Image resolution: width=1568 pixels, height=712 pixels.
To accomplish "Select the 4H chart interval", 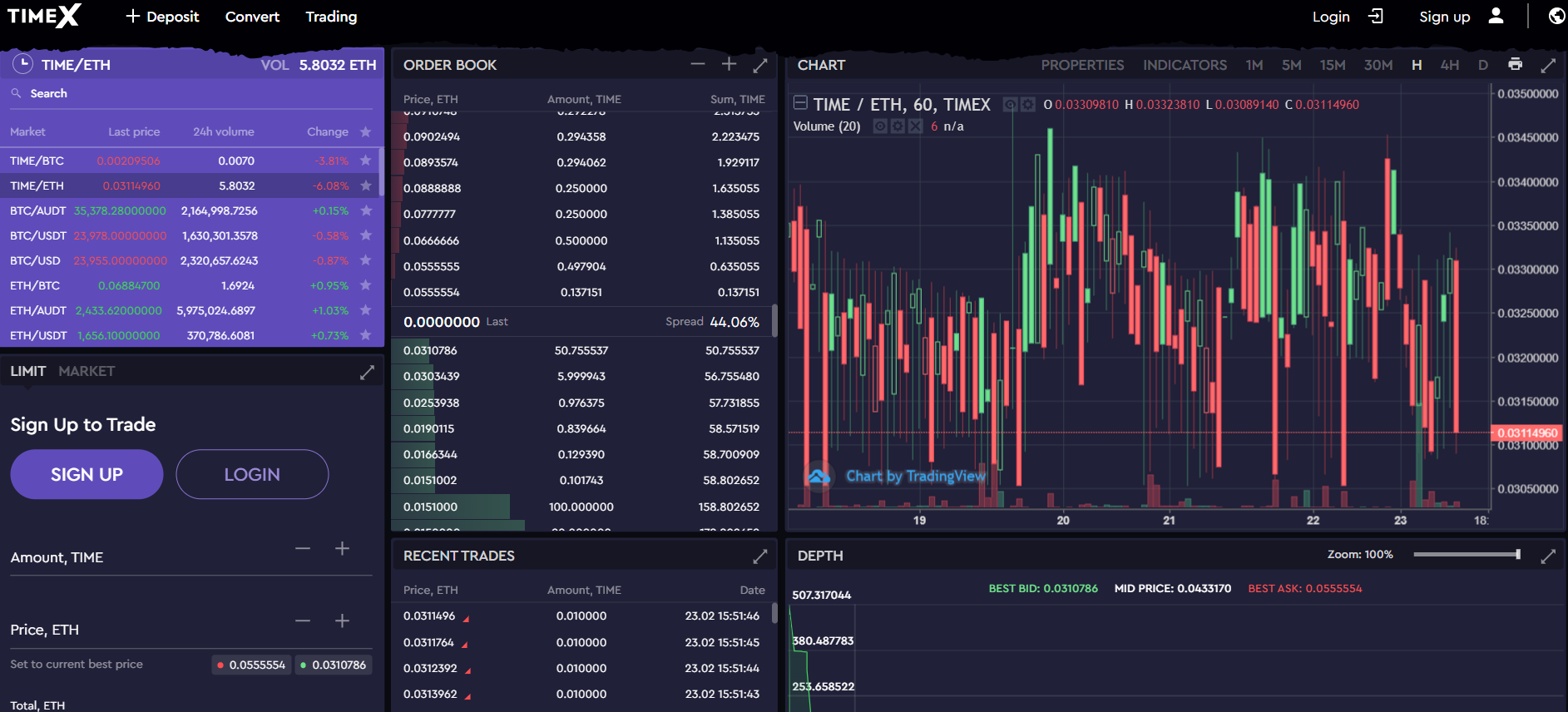I will [1449, 65].
